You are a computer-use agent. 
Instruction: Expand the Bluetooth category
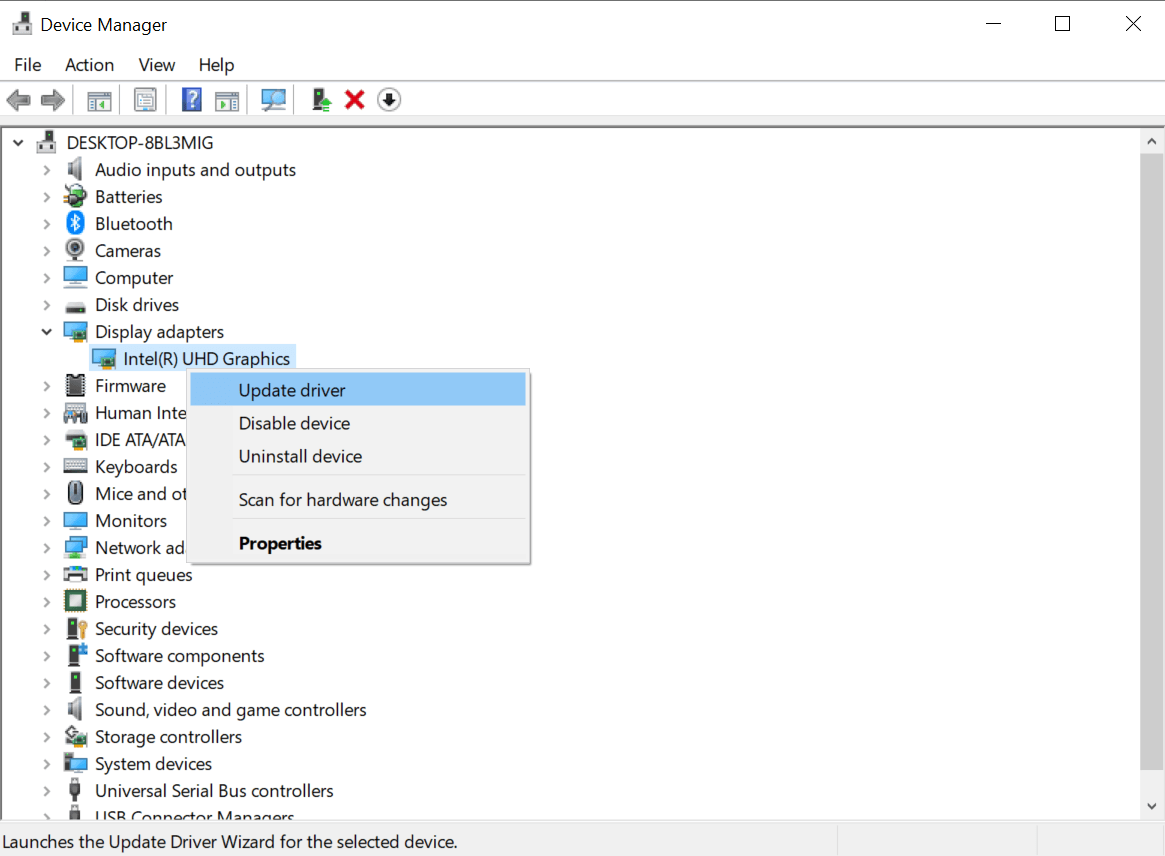pyautogui.click(x=47, y=223)
